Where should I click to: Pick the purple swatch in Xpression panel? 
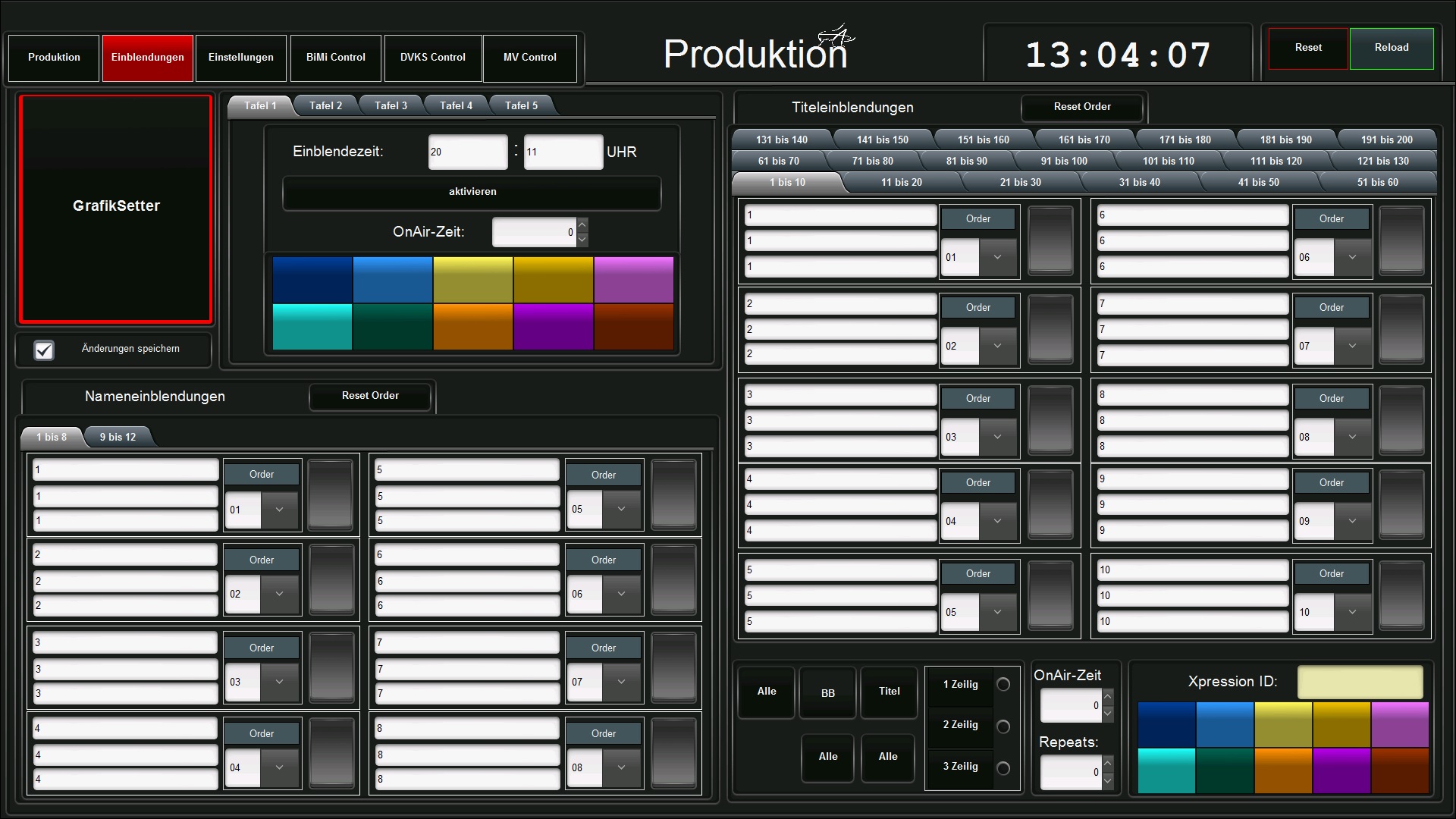[x=1341, y=770]
